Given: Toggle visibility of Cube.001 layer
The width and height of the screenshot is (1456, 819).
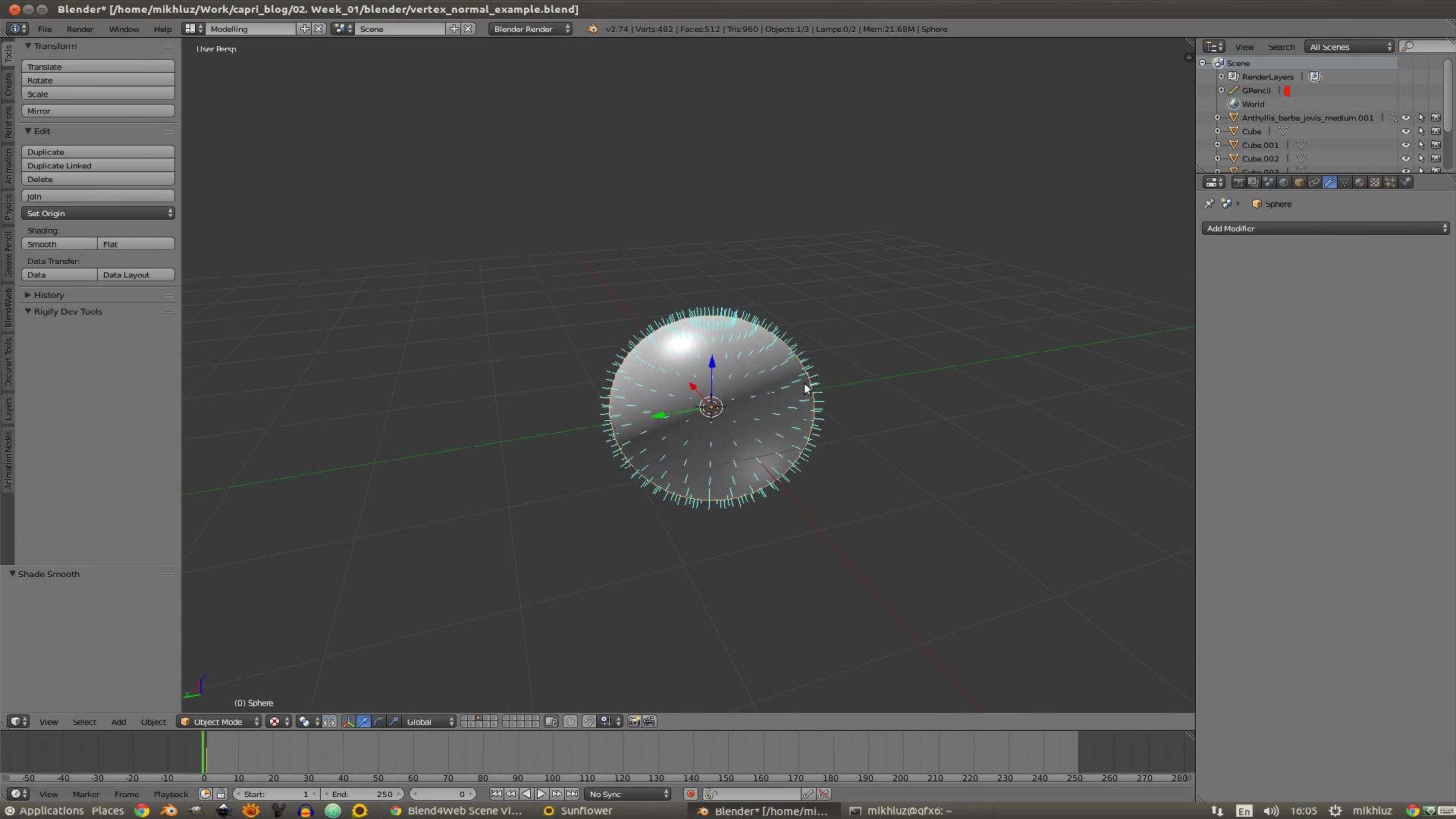Looking at the screenshot, I should tap(1405, 145).
